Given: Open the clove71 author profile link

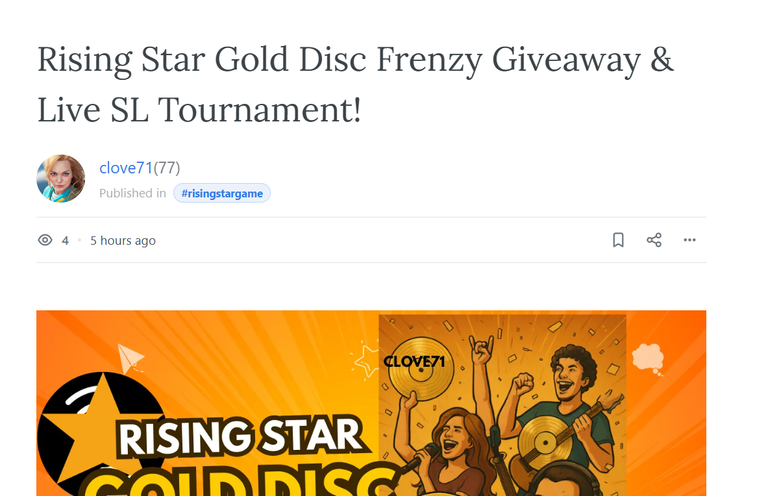Looking at the screenshot, I should (126, 168).
